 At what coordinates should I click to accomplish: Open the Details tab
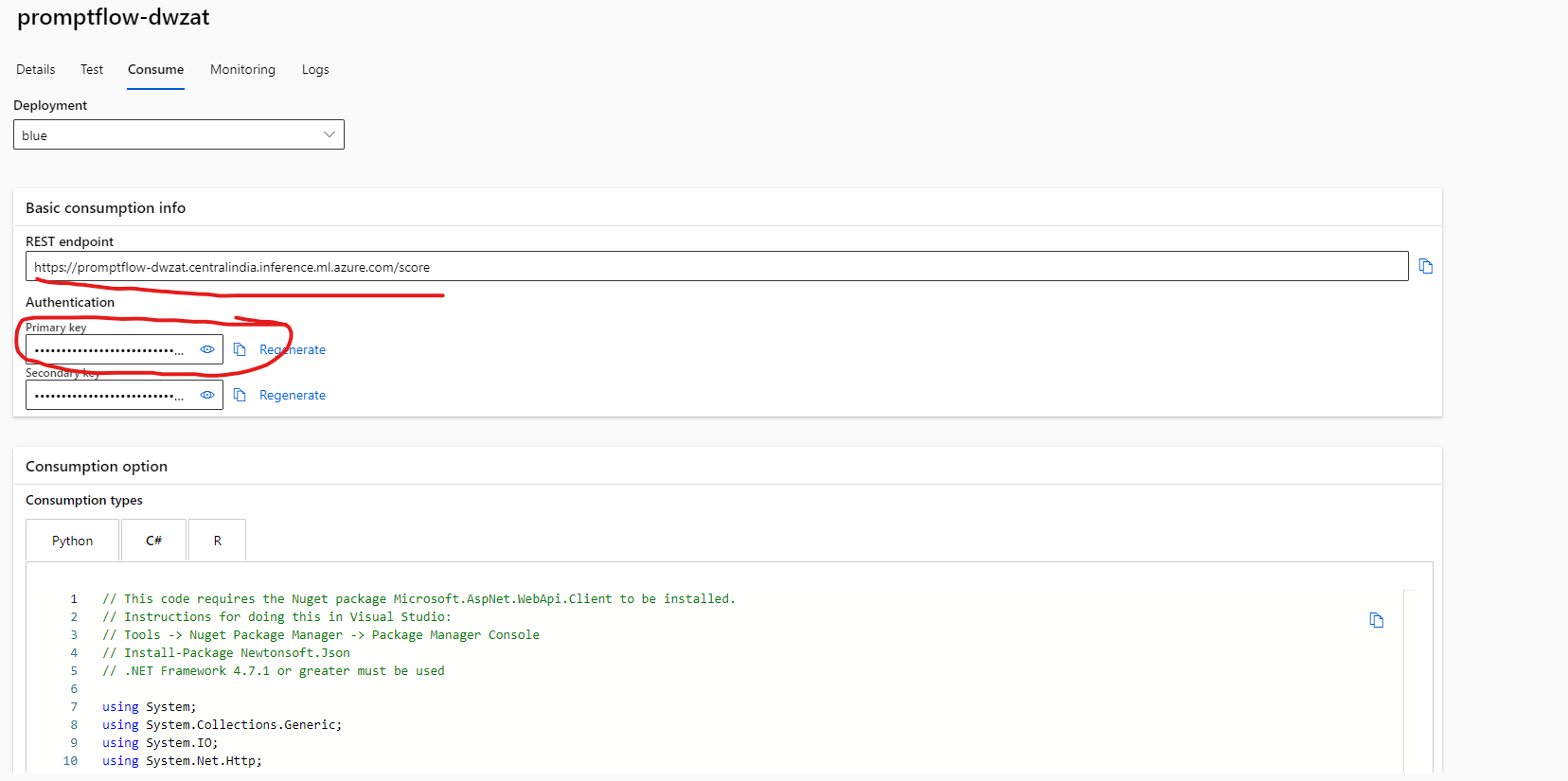pos(36,70)
